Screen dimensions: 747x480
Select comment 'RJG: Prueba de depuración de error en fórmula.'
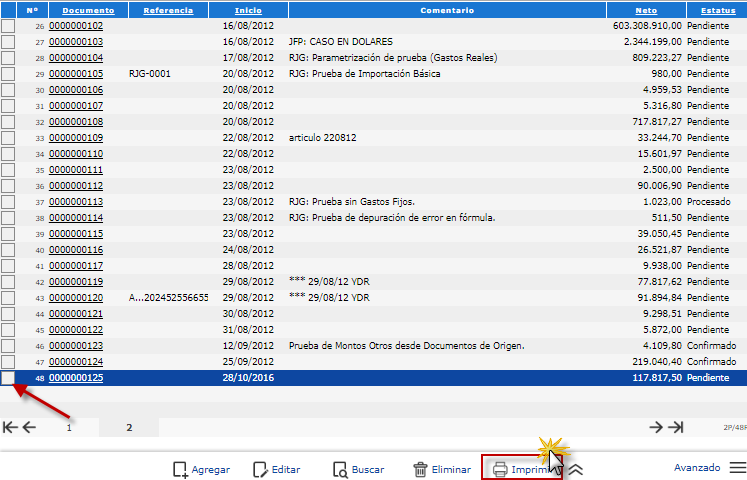point(392,218)
